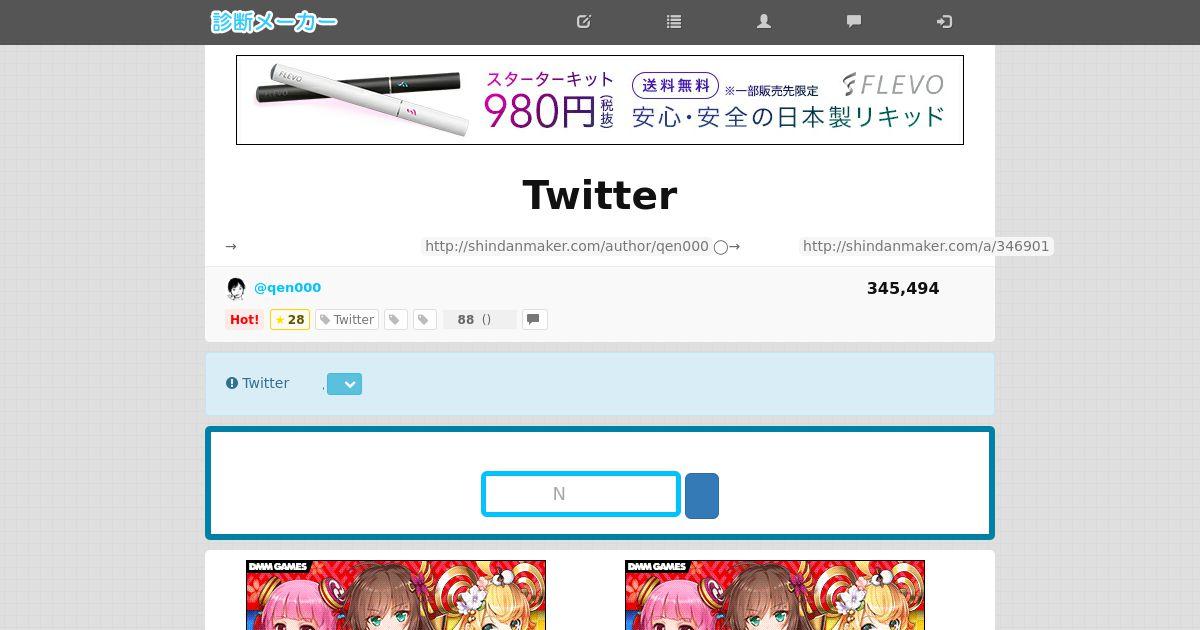Image resolution: width=1200 pixels, height=630 pixels.
Task: Click the empty tag icon beside Twitter tag
Action: (396, 320)
